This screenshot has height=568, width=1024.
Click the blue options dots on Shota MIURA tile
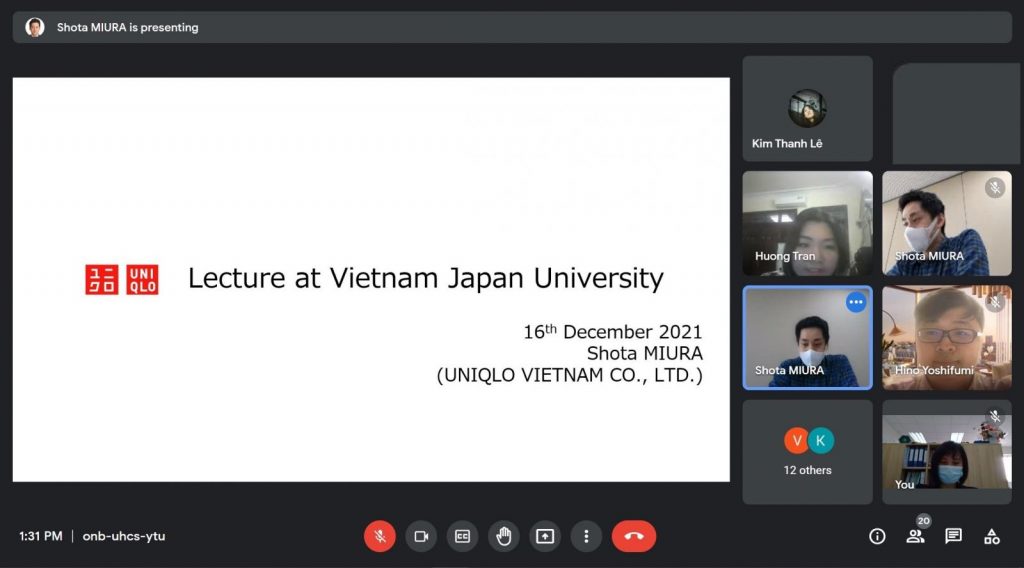[856, 302]
